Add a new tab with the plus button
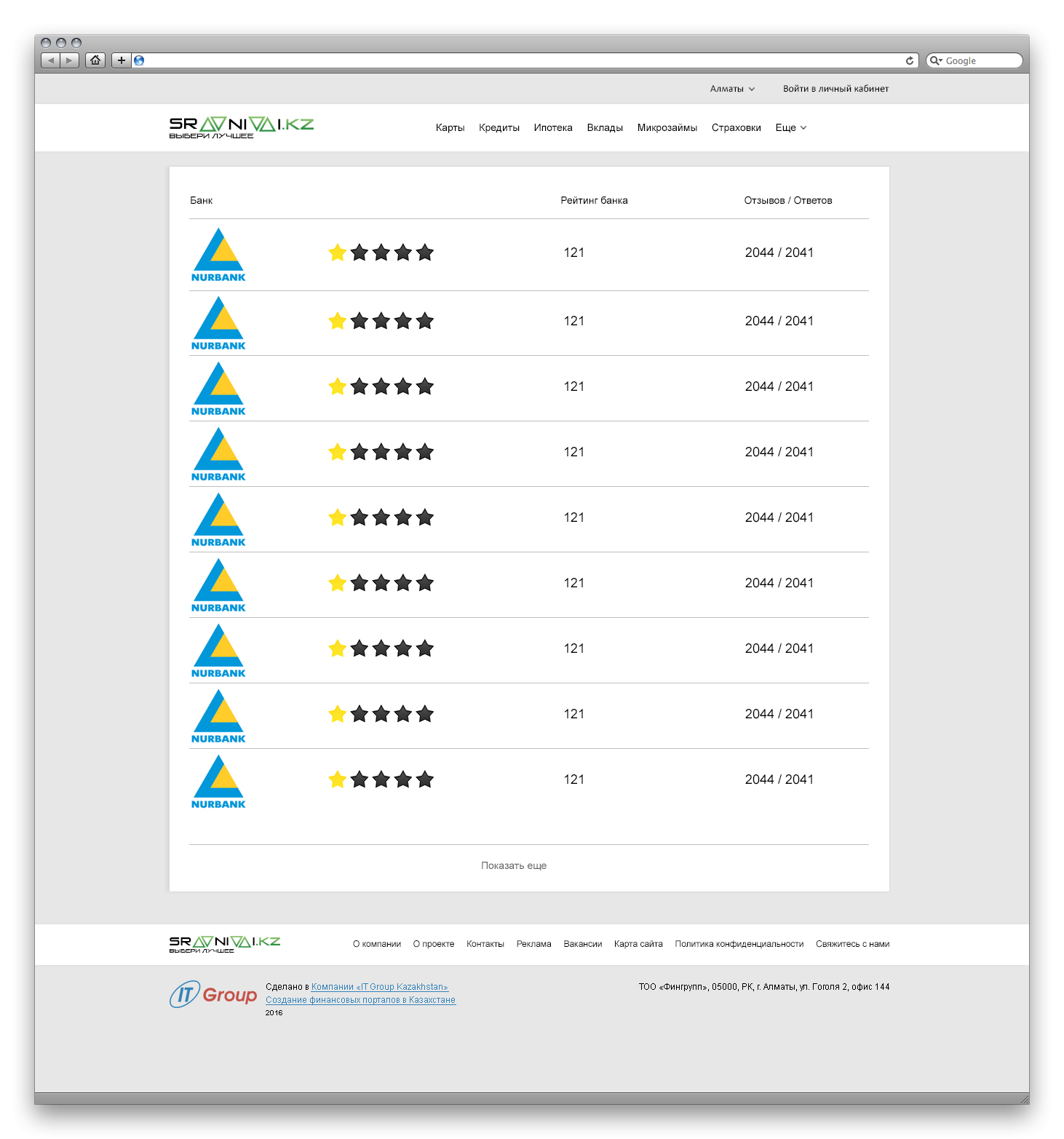 pyautogui.click(x=122, y=60)
